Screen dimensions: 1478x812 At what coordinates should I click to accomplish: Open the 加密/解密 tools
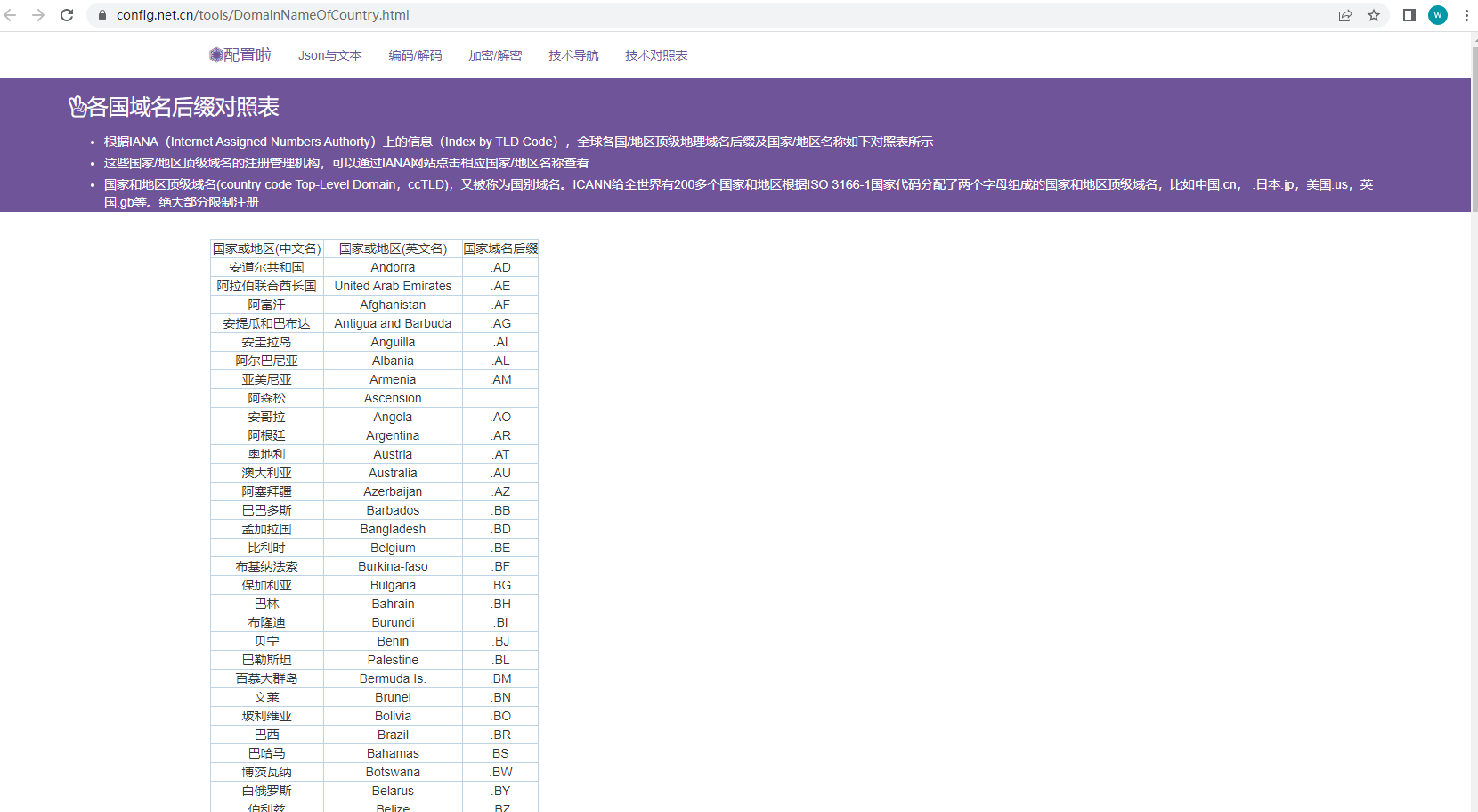tap(495, 55)
